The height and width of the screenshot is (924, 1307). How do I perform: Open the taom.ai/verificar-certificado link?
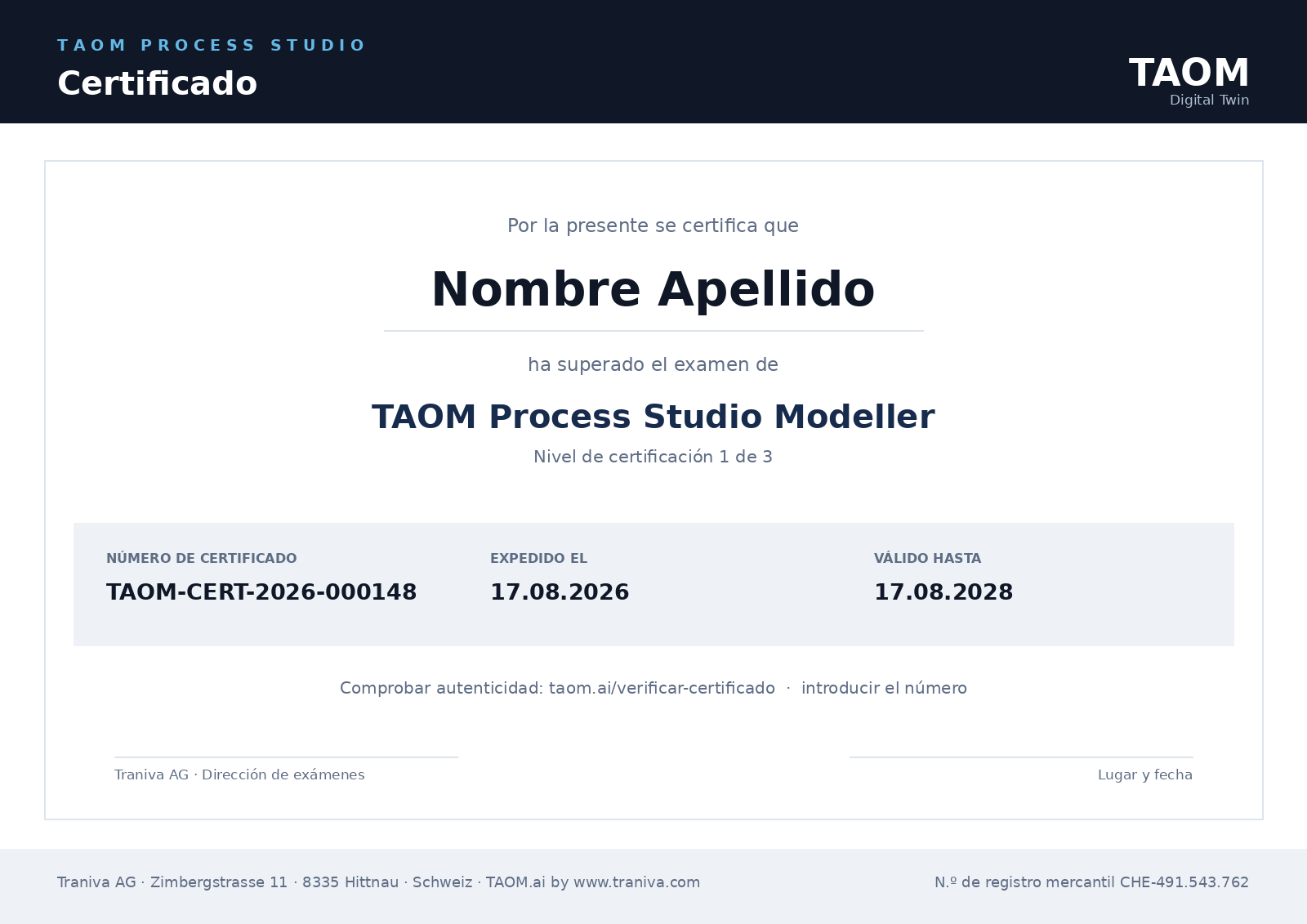(x=662, y=688)
